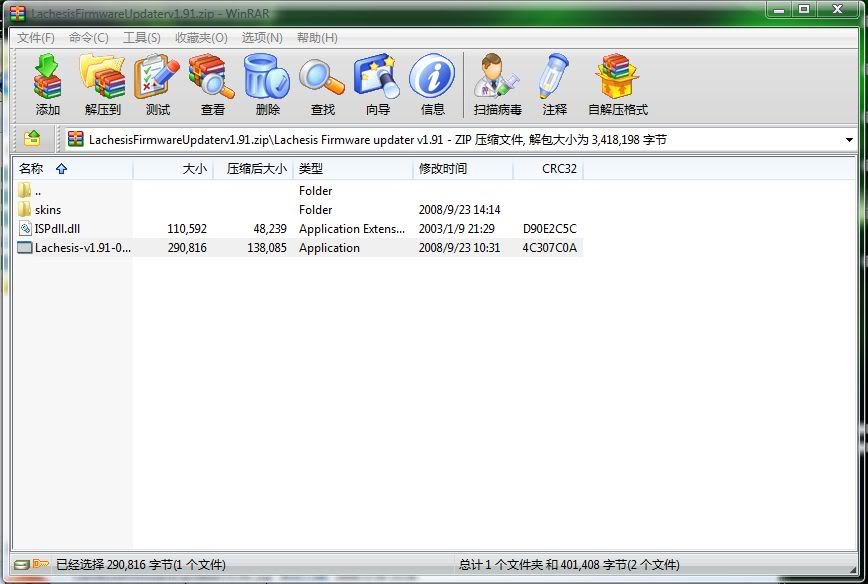868x584 pixels.
Task: Expand the address bar path dropdown
Action: [849, 139]
